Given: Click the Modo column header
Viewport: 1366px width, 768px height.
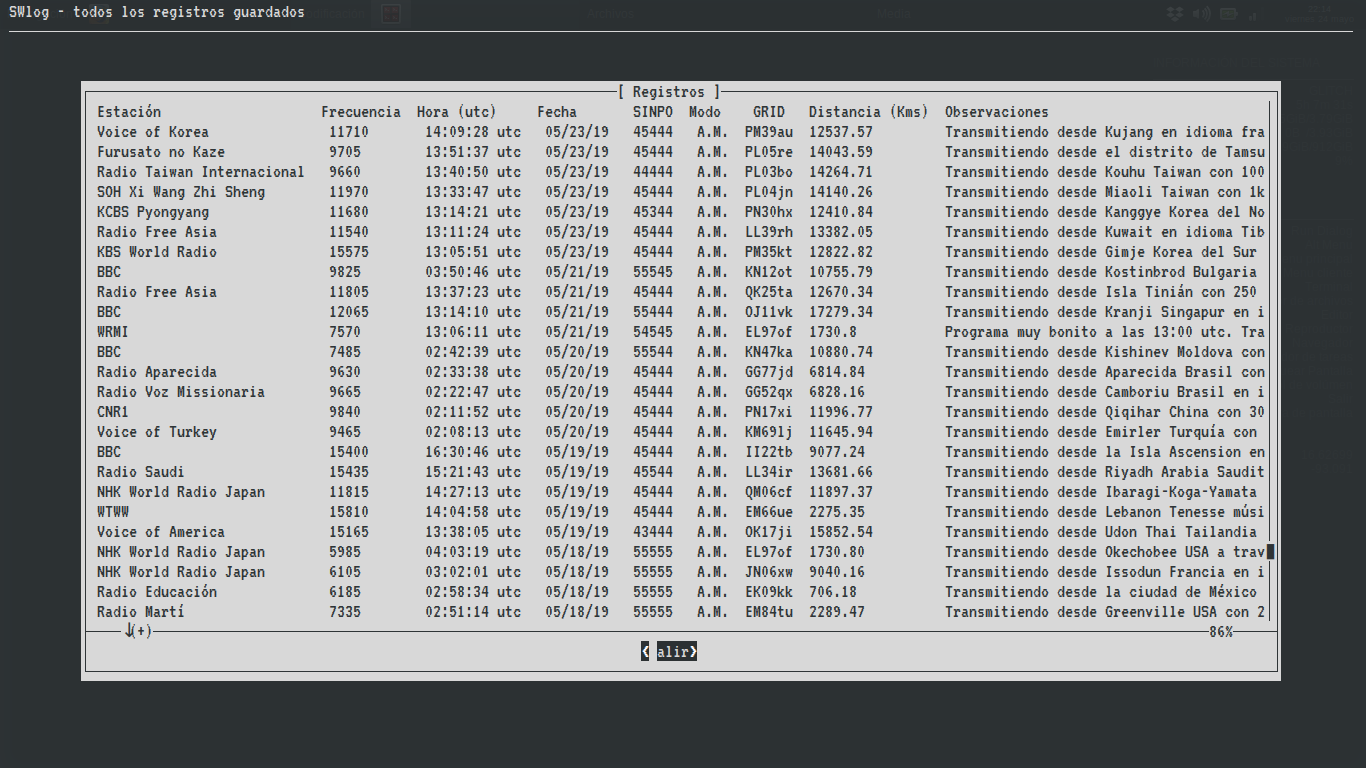Looking at the screenshot, I should [705, 112].
